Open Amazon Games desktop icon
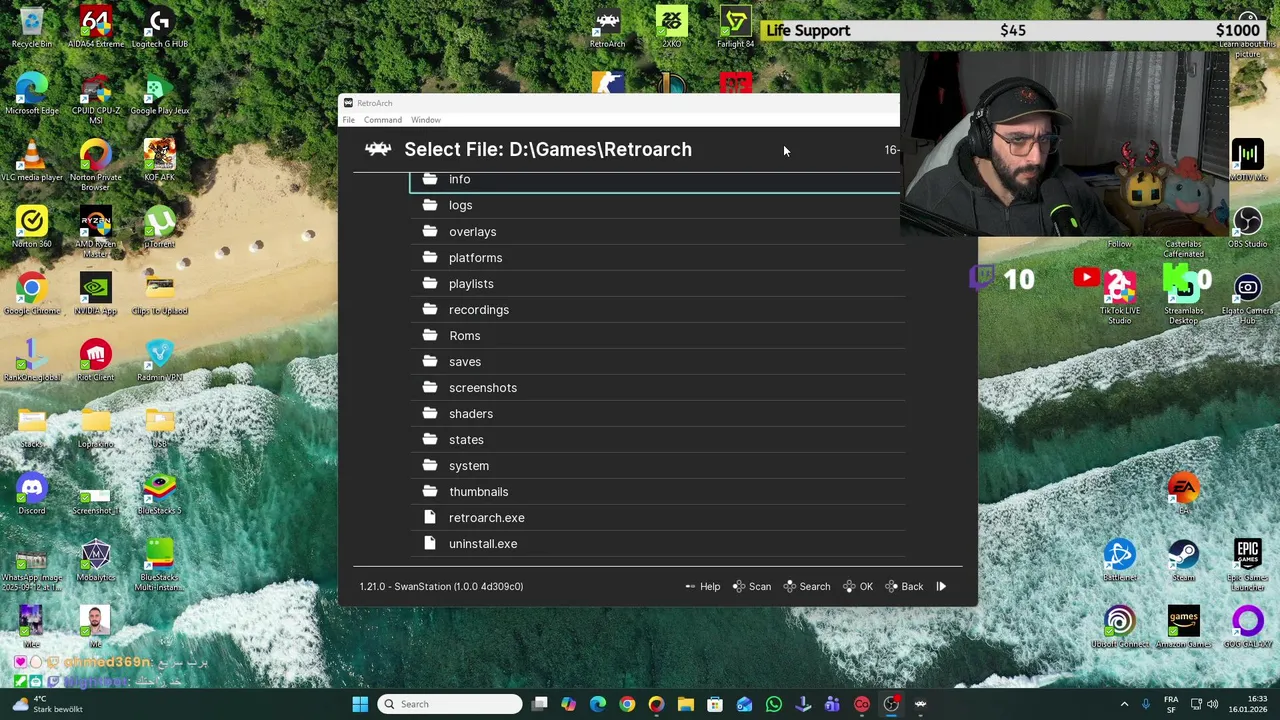The image size is (1280, 720). click(1184, 627)
